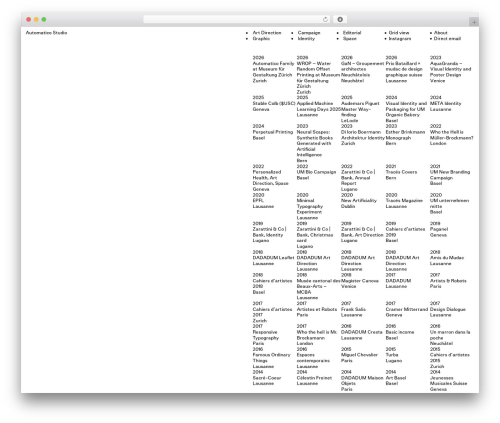
Task: Open WROP – Water Random Offset Printing project
Action: click(318, 75)
